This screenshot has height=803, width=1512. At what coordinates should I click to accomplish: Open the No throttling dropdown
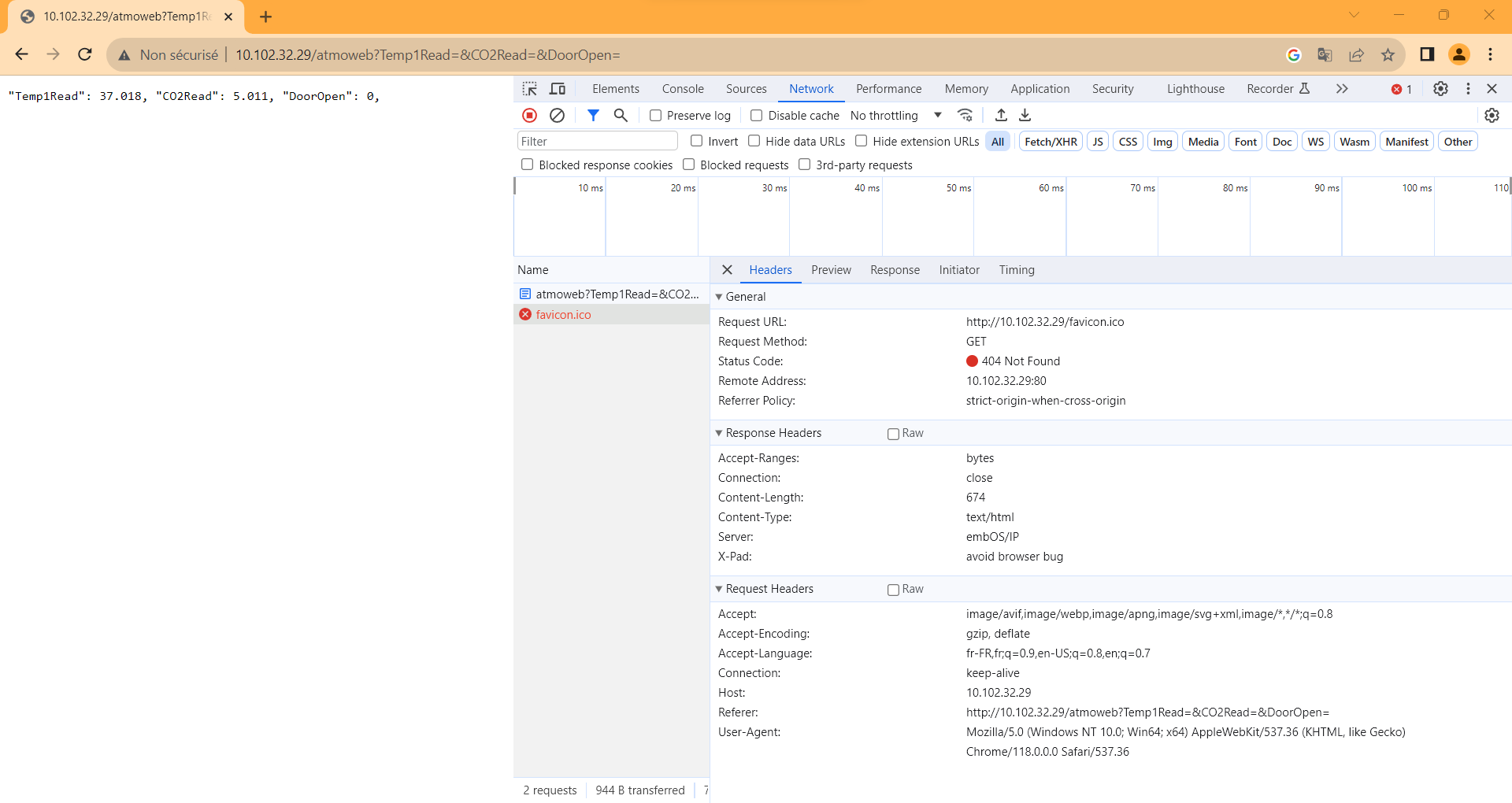895,116
